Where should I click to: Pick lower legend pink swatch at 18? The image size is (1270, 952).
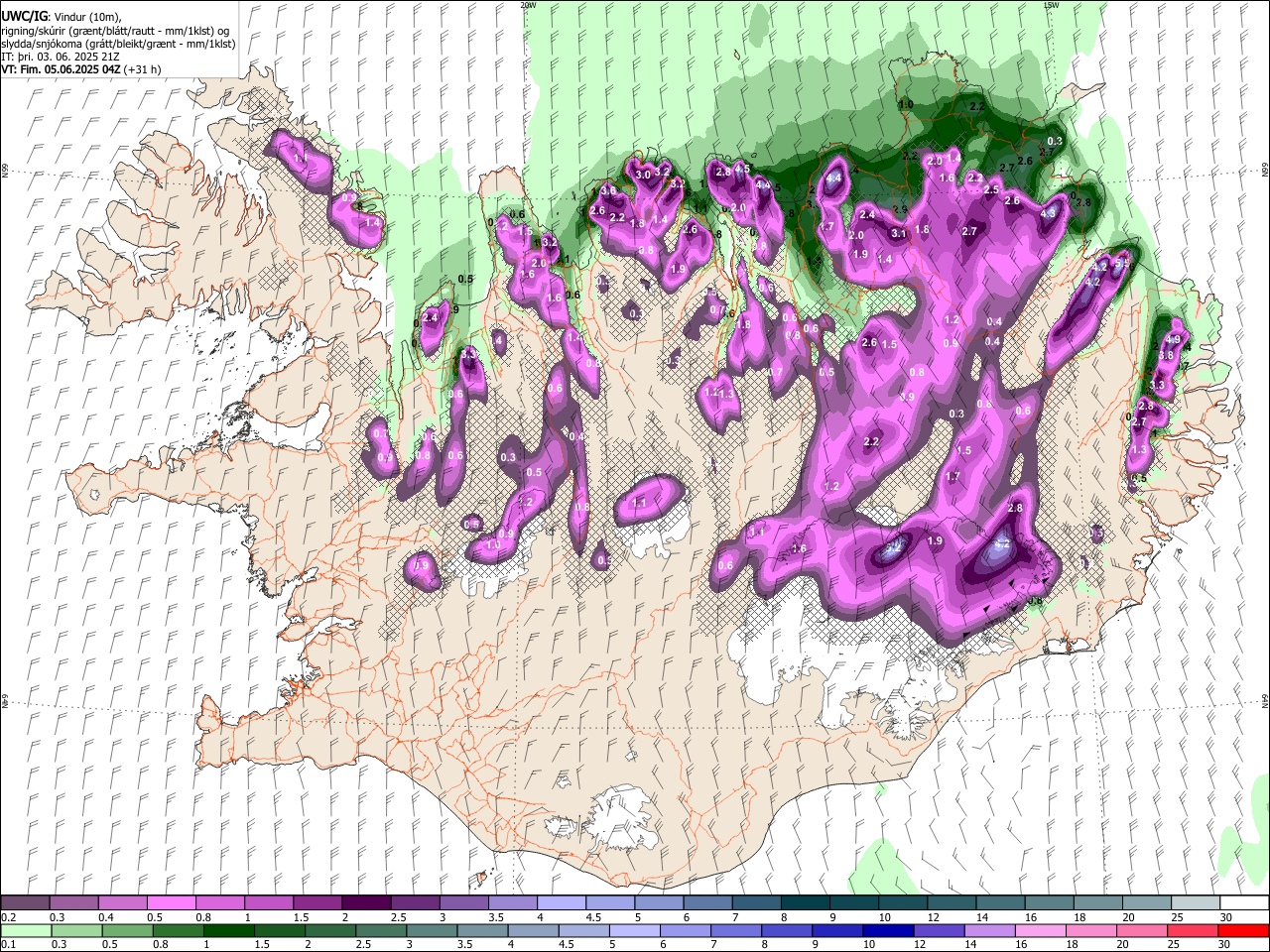[1089, 930]
